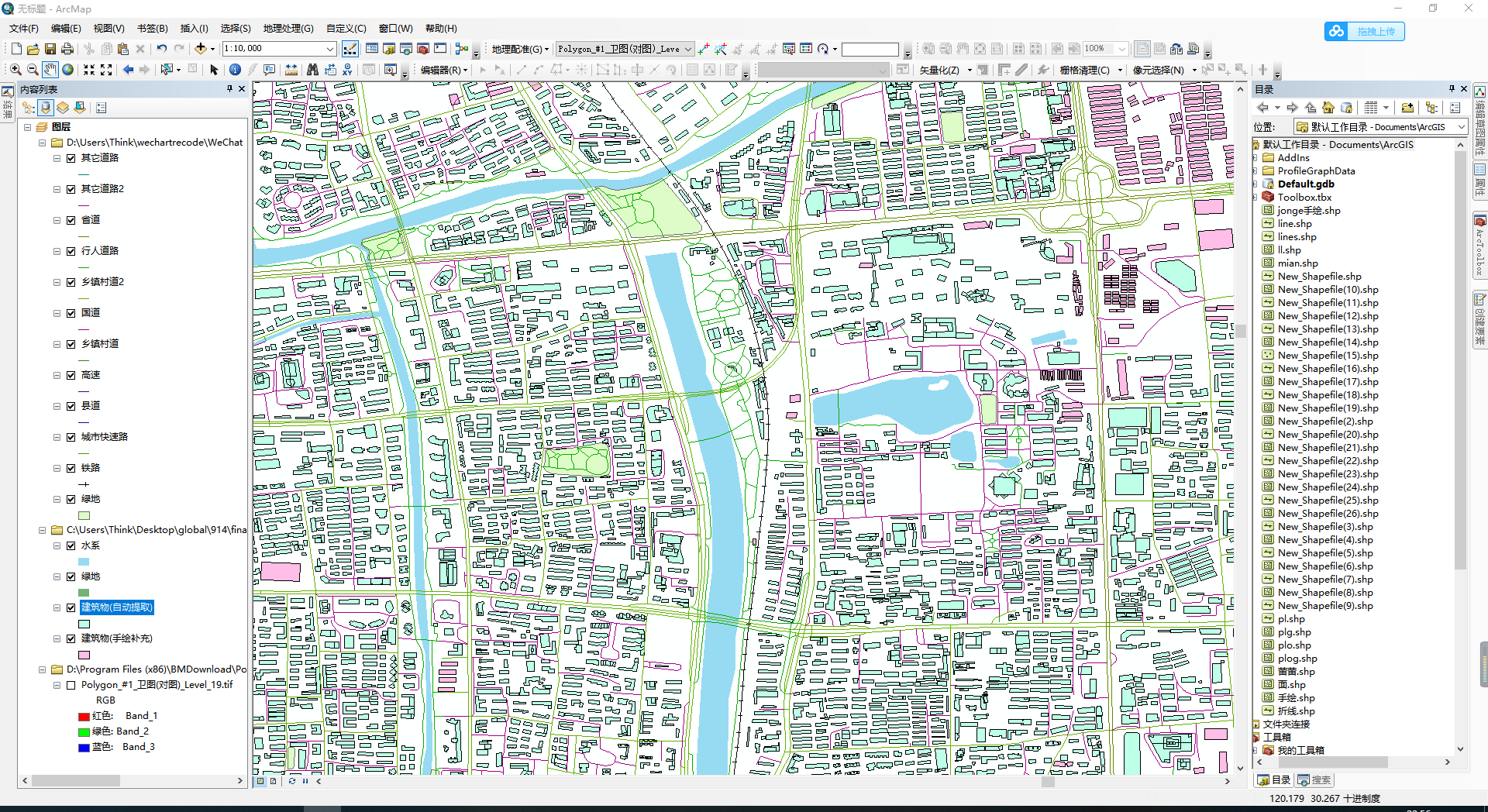Click the Full Extent globe icon
Viewport: 1488px width, 812px height.
pos(68,70)
